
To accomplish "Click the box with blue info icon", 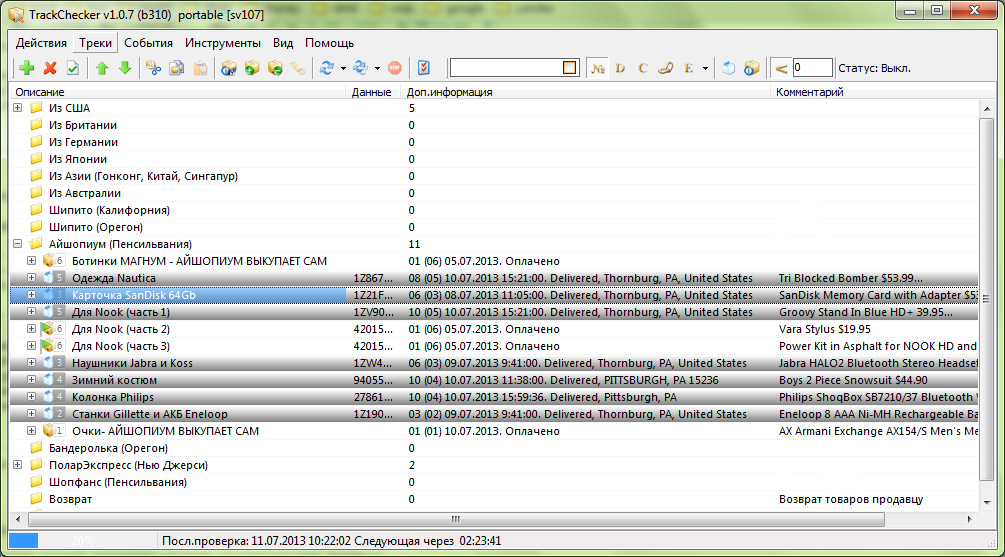I will point(752,68).
